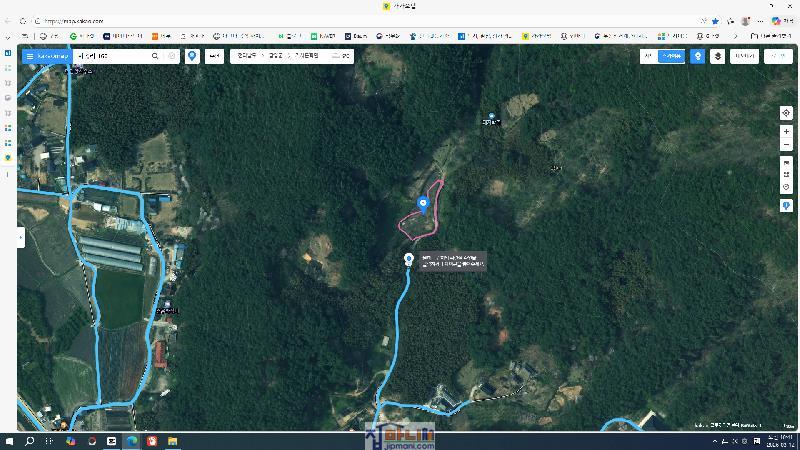Viewport: 800px width, 450px height.
Task: Toggle the blue light-bulb overlay button
Action: 698,57
